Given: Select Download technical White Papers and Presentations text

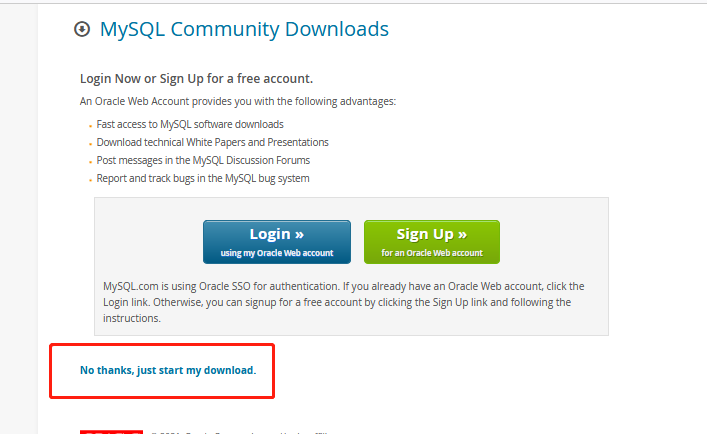Looking at the screenshot, I should [x=212, y=142].
